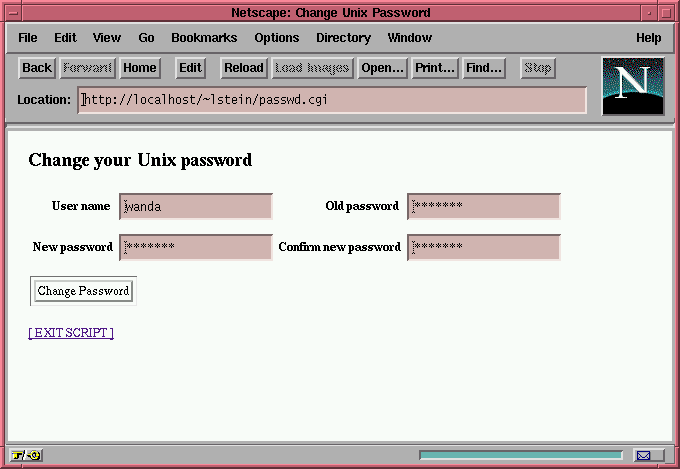Go to Home page via toolbar
Viewport: 680px width, 469px height.
[140, 68]
